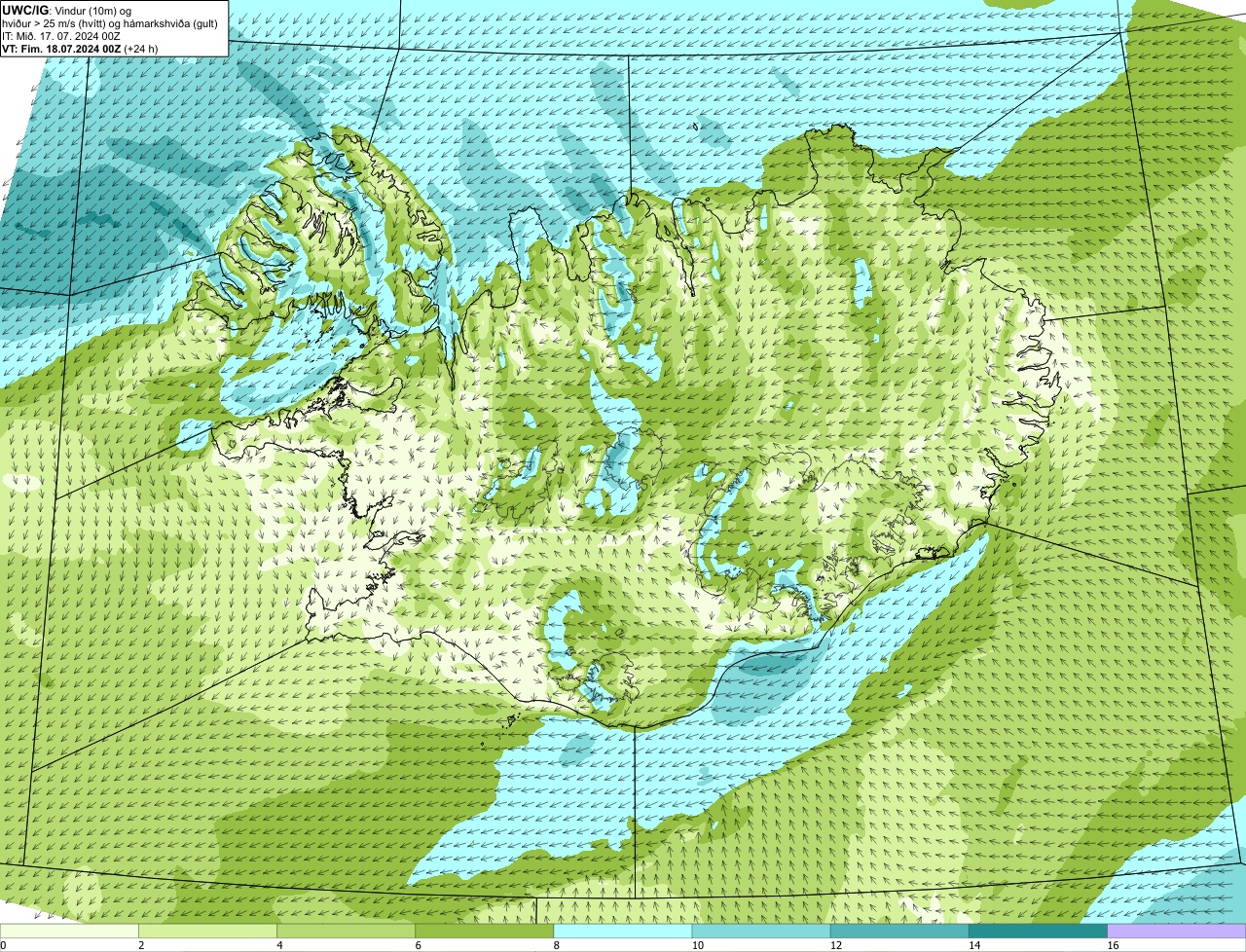
Task: Click the title line 'UWC/IG: Vindur (10m) og'
Action: click(66, 10)
